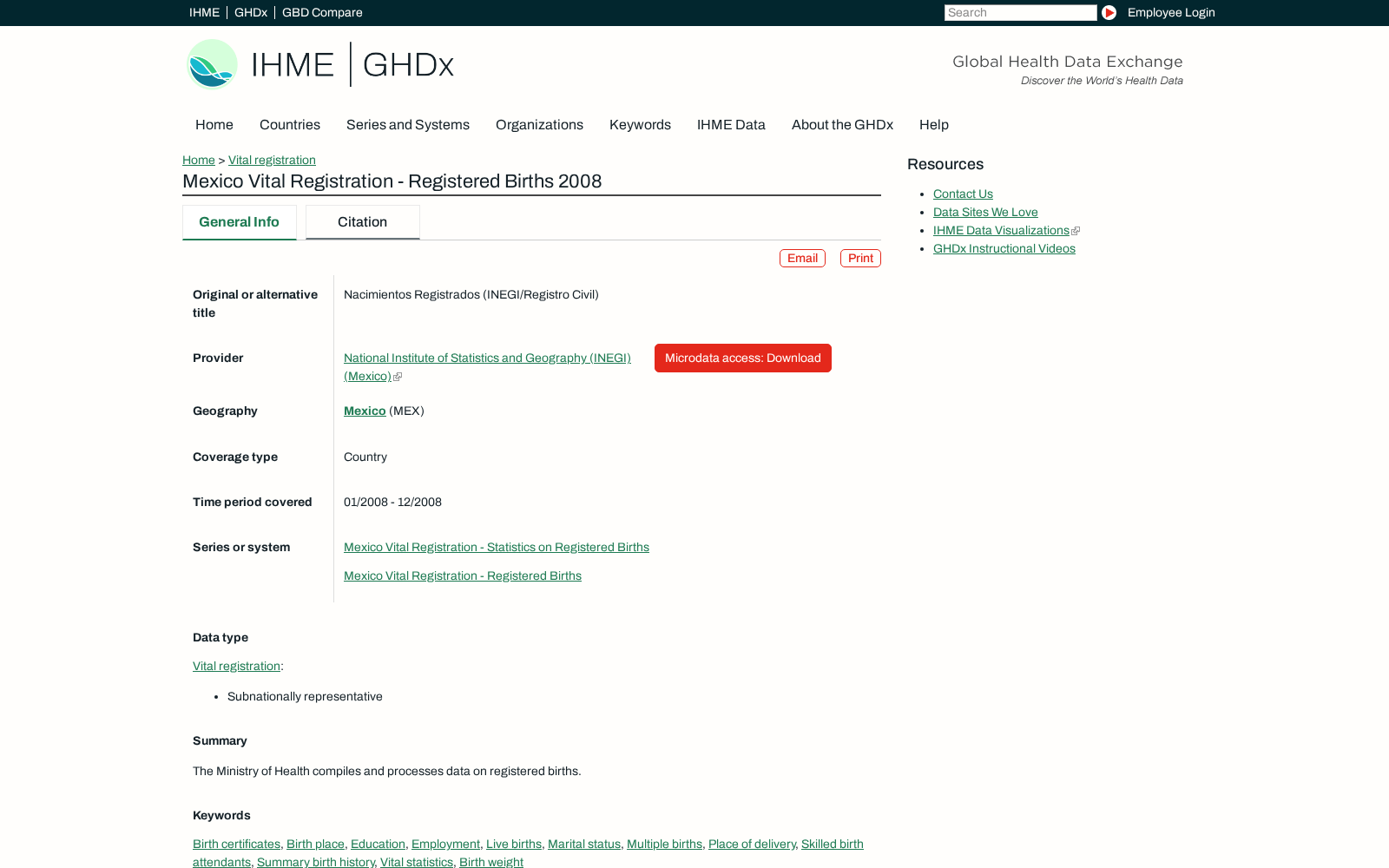Click the Subnationally representative bullet text

pyautogui.click(x=305, y=696)
